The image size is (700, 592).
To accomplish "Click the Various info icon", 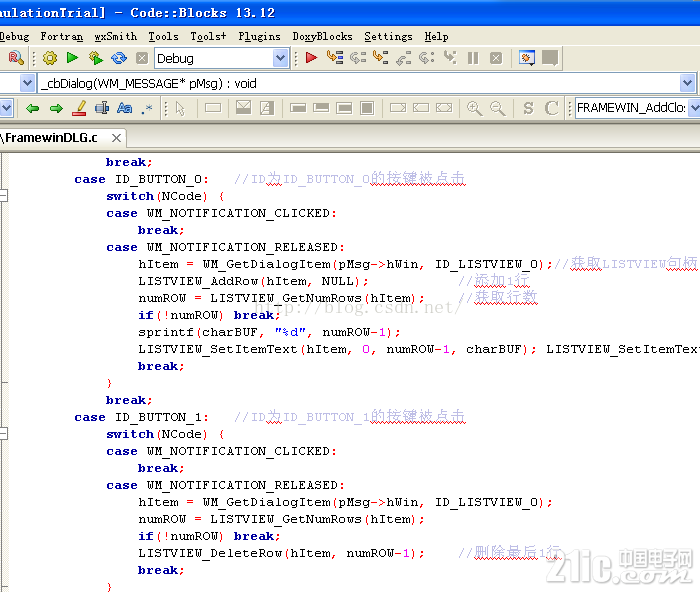I will [x=550, y=58].
